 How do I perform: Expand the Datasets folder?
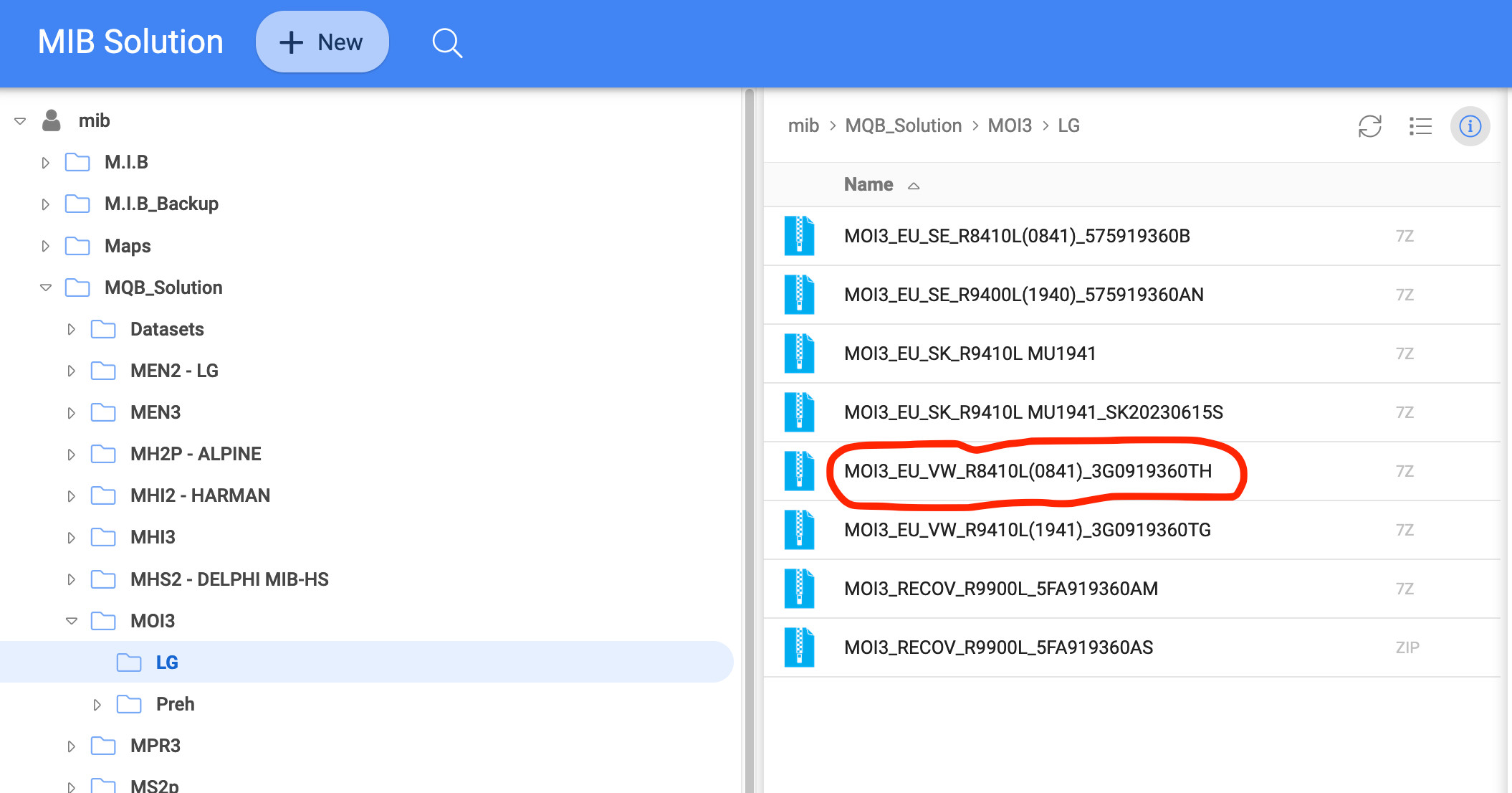71,330
